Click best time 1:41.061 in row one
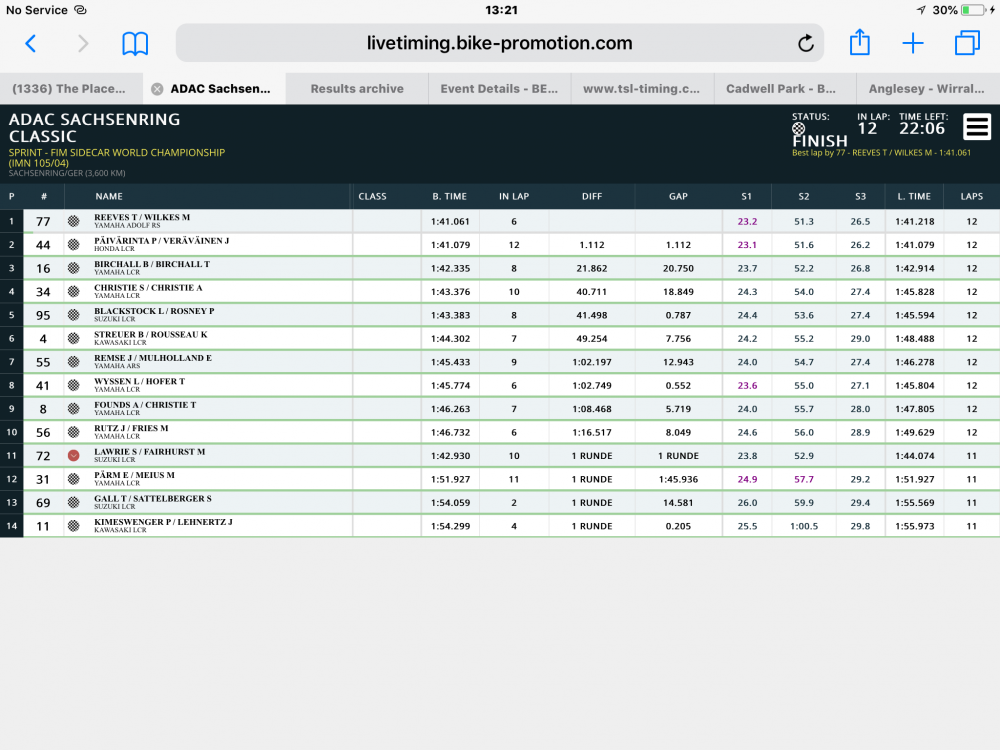The image size is (1000, 750). click(450, 221)
